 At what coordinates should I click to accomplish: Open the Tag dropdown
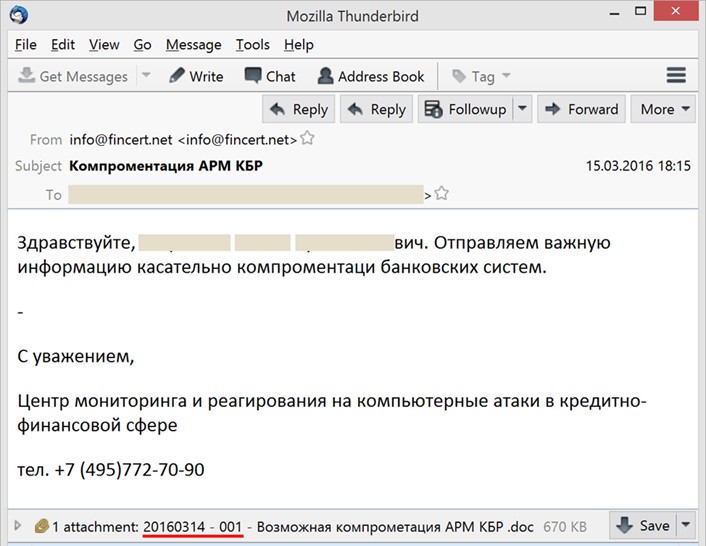point(481,77)
